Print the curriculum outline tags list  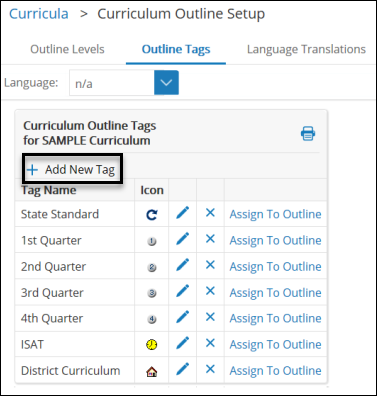coord(308,133)
